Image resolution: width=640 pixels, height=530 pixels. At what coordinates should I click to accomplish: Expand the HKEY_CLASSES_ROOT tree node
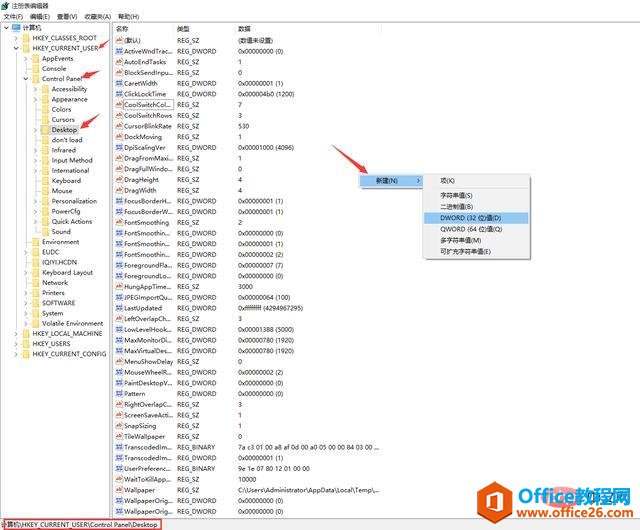click(16, 38)
